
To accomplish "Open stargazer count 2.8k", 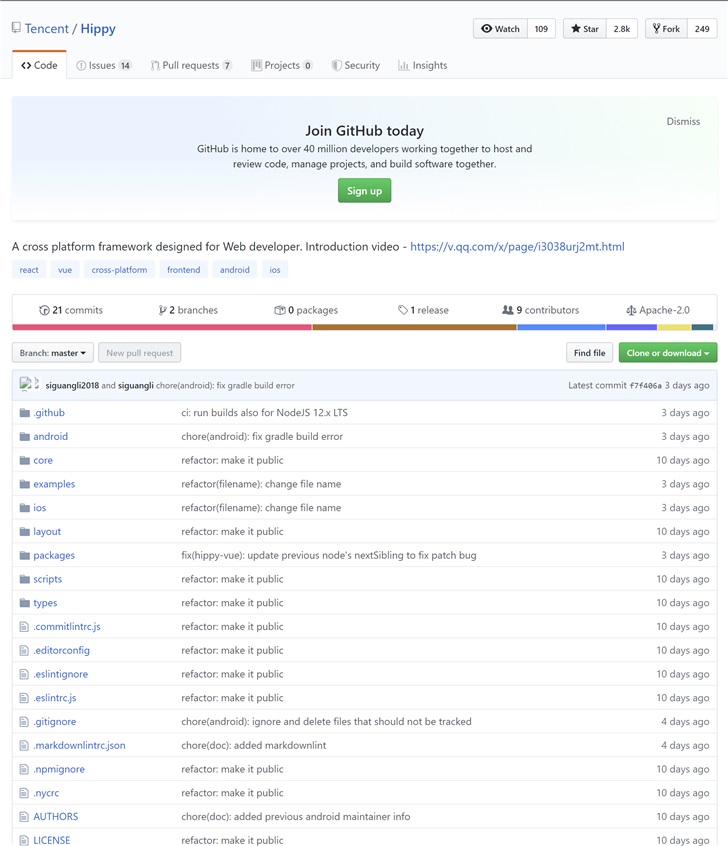I will (x=622, y=29).
